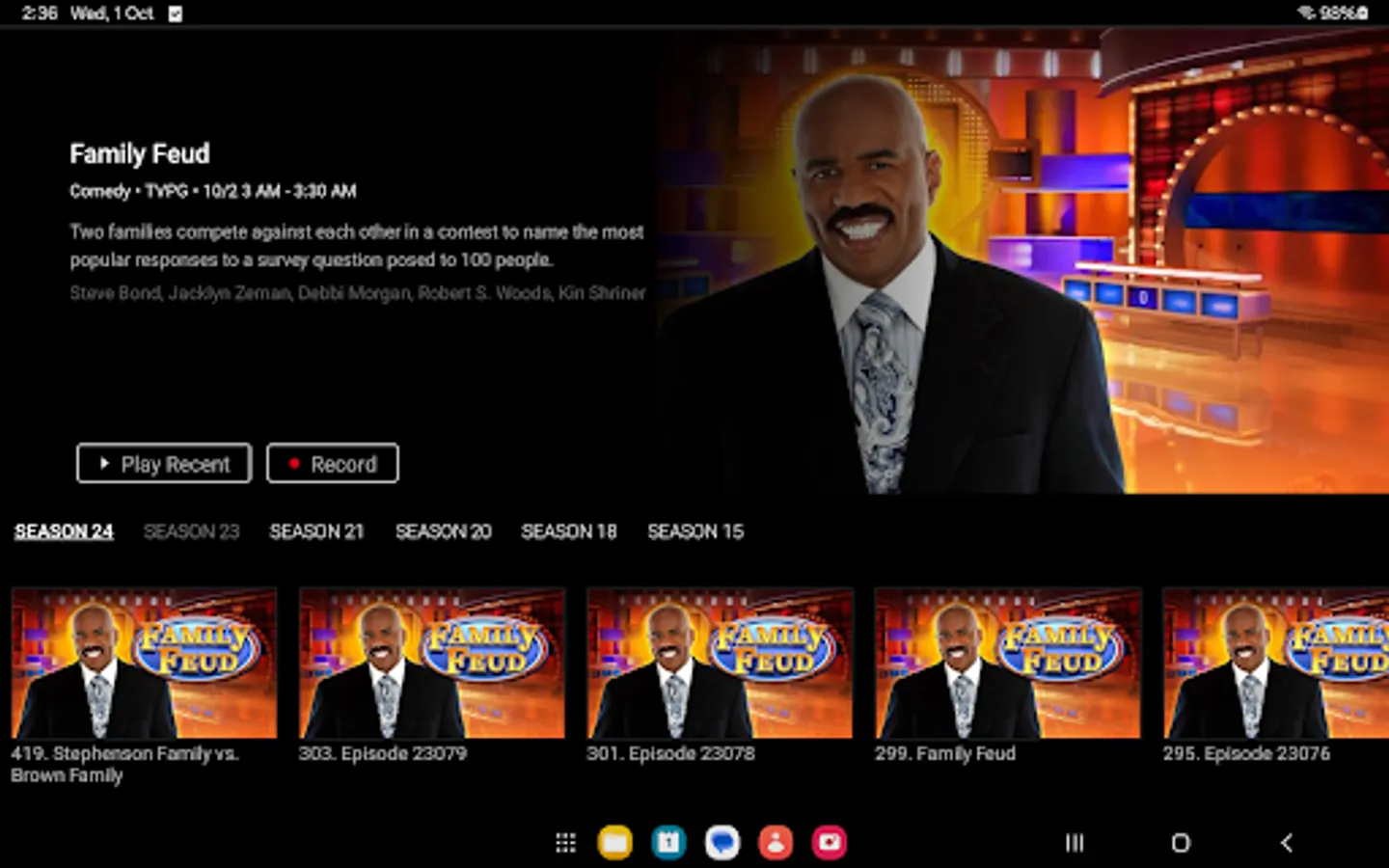The height and width of the screenshot is (868, 1389).
Task: Switch to the Season 21 tab
Action: coord(316,531)
